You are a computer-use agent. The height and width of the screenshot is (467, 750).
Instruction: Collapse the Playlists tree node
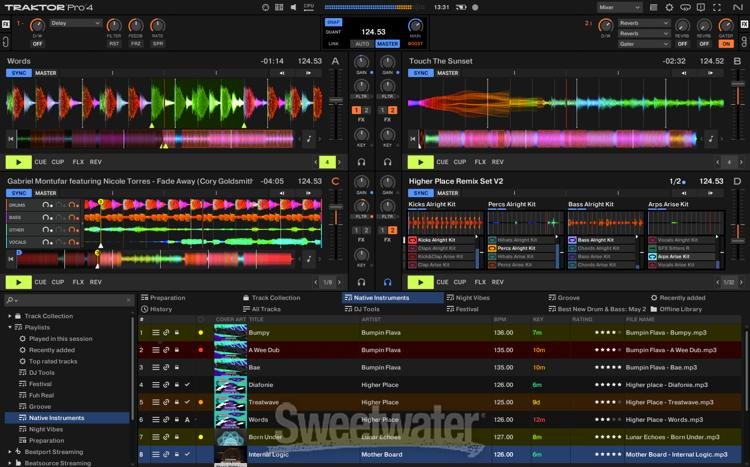click(10, 327)
